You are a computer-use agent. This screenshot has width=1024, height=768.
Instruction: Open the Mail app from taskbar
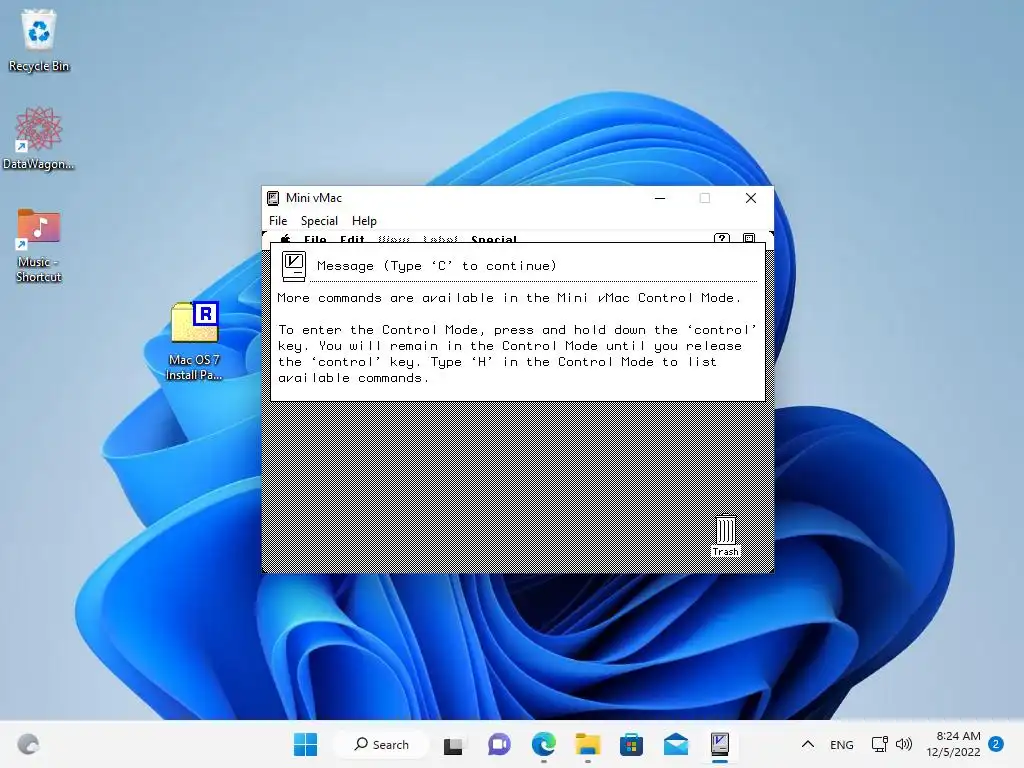[x=676, y=744]
